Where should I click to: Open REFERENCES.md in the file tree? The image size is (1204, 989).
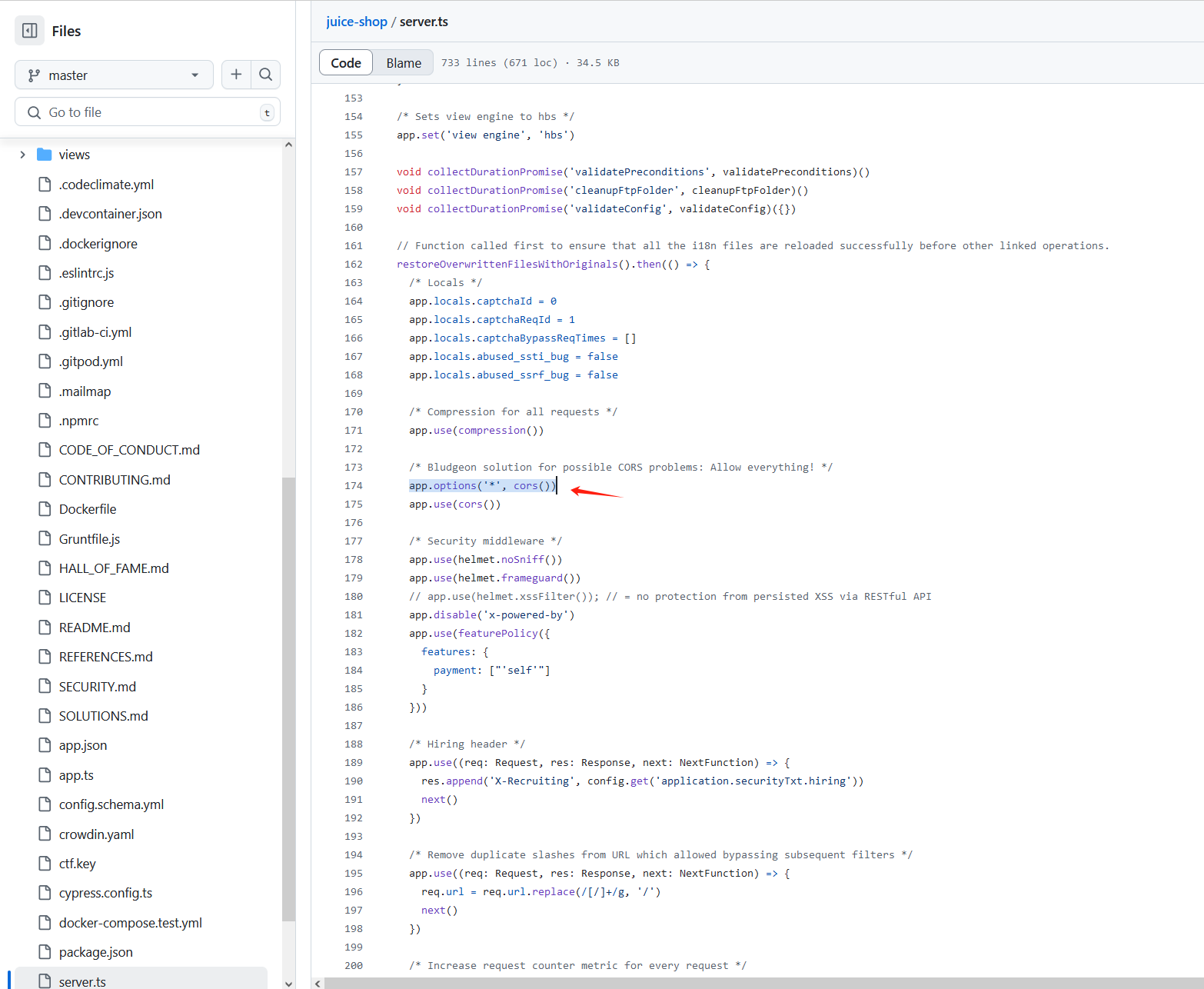pos(106,657)
